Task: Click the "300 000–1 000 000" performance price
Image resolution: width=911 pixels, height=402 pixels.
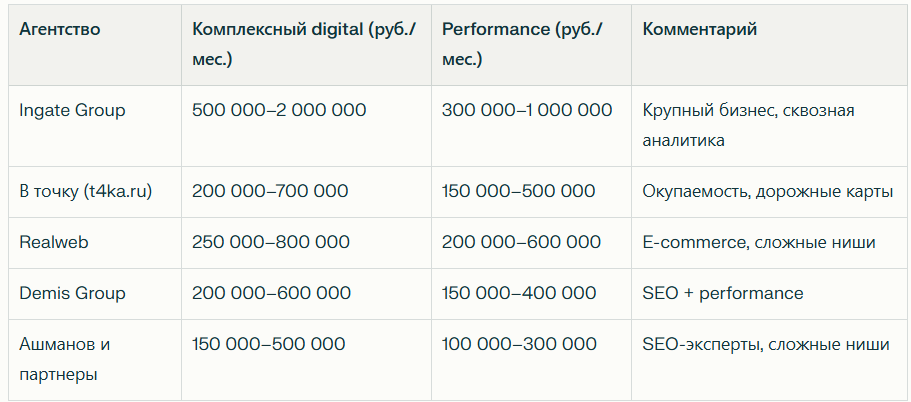Action: click(526, 110)
